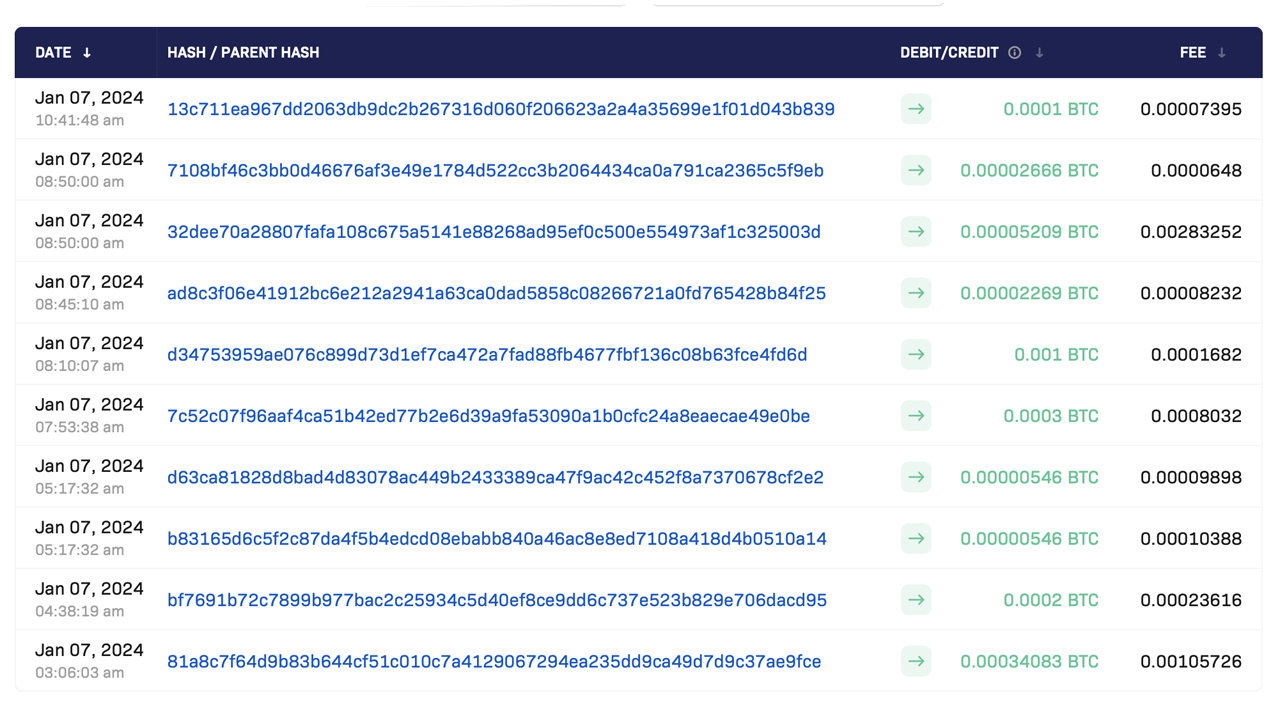Click the HASH / PARENT HASH column header

(x=243, y=52)
